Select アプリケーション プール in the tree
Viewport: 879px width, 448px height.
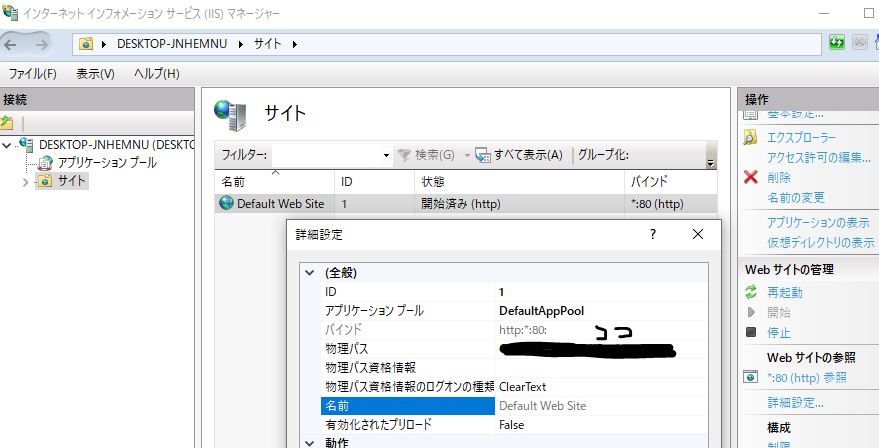click(x=106, y=162)
